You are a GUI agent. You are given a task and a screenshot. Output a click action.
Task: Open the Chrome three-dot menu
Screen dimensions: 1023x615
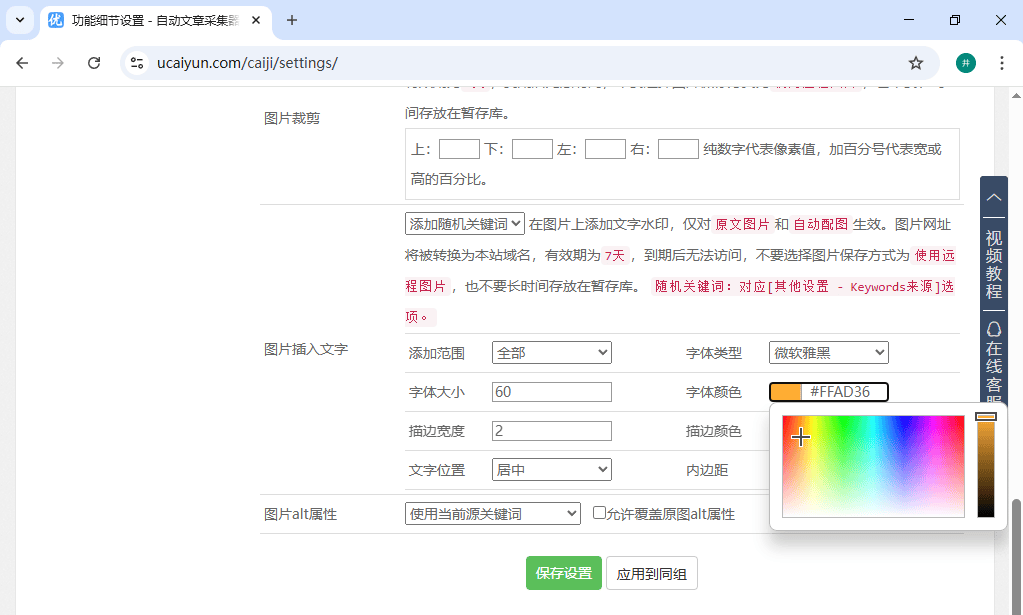point(1001,63)
